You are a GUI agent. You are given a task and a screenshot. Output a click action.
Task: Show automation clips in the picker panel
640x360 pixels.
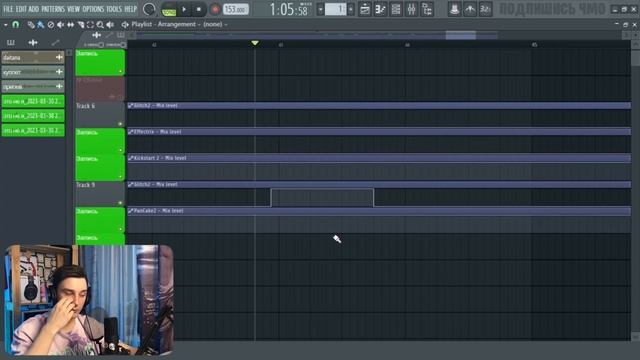pyautogui.click(x=56, y=42)
